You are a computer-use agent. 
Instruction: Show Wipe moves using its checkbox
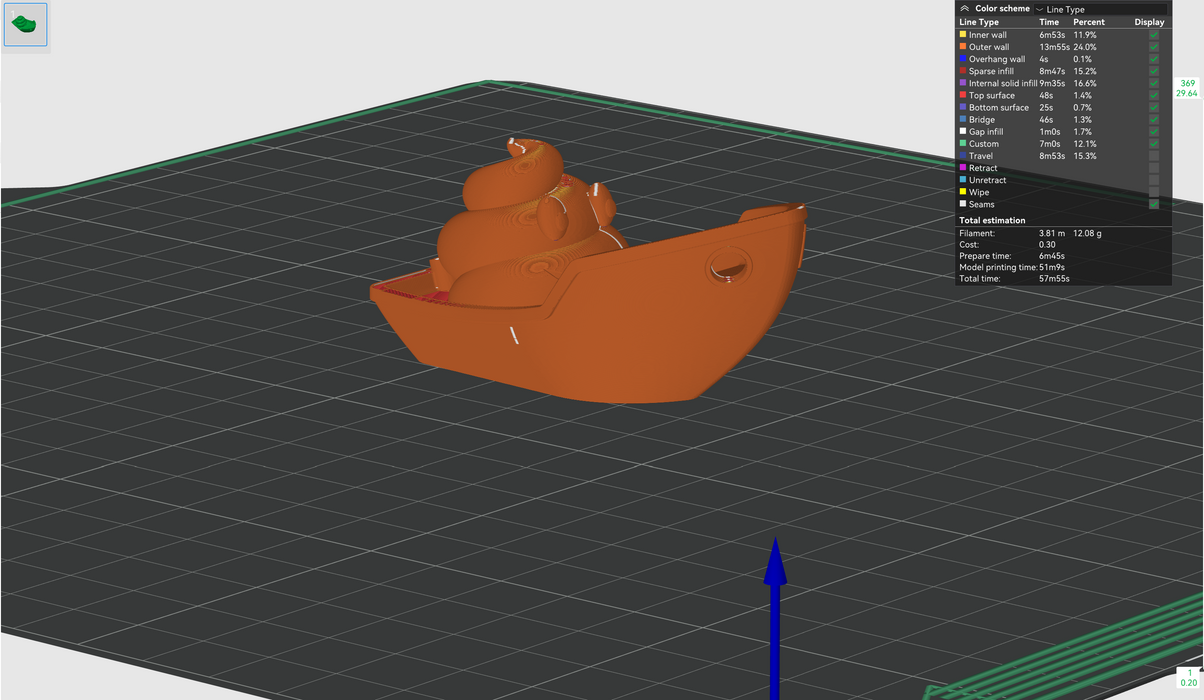(1154, 192)
